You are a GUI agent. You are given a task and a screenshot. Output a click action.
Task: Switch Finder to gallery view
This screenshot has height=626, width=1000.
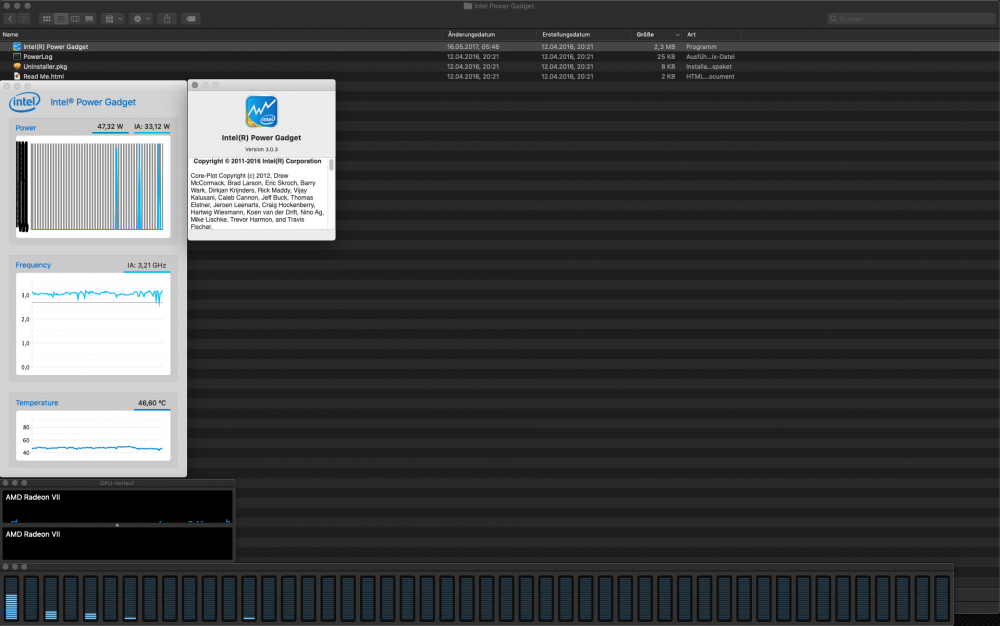[89, 18]
